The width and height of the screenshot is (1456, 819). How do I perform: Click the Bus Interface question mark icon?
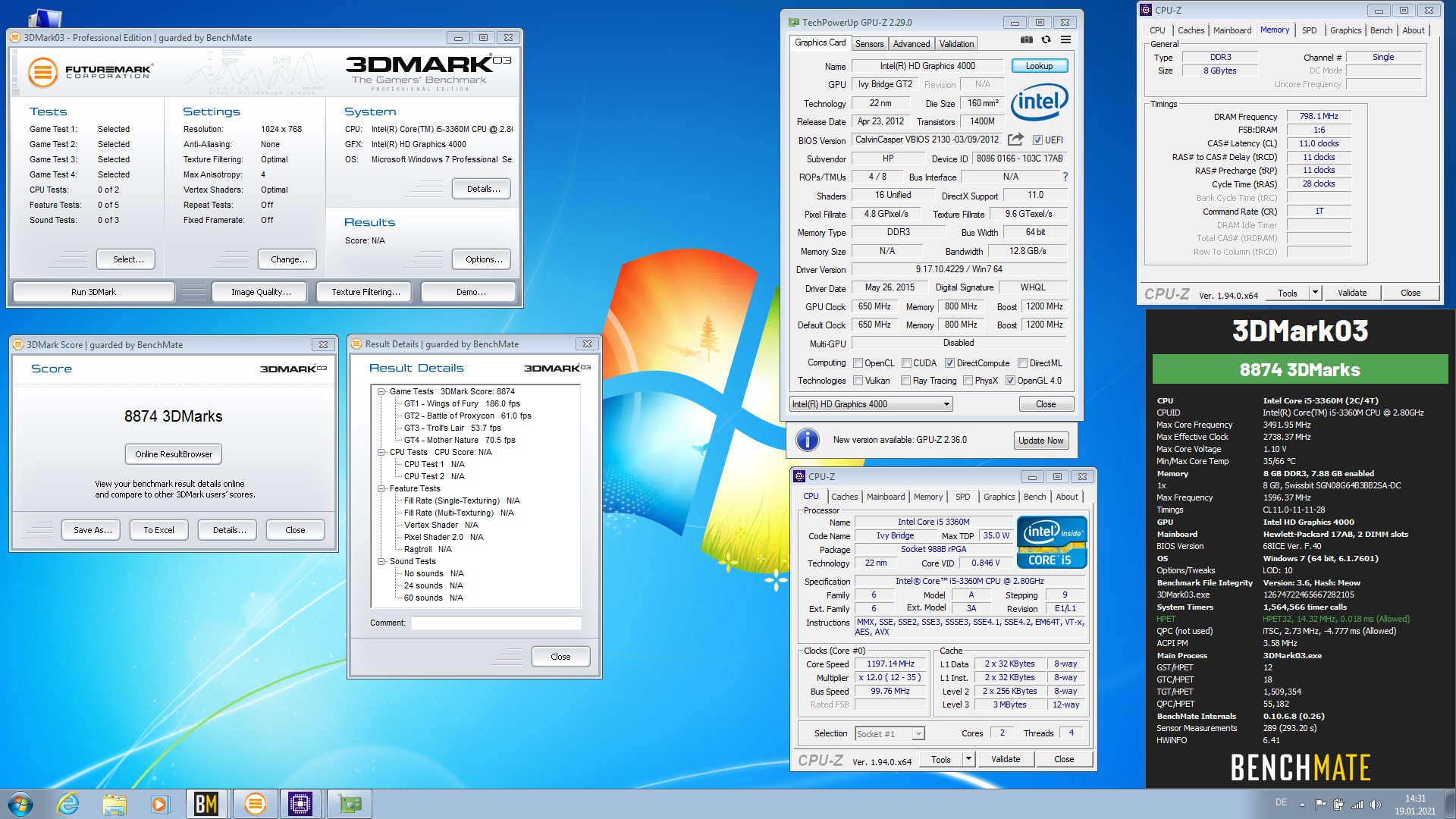[x=1065, y=177]
